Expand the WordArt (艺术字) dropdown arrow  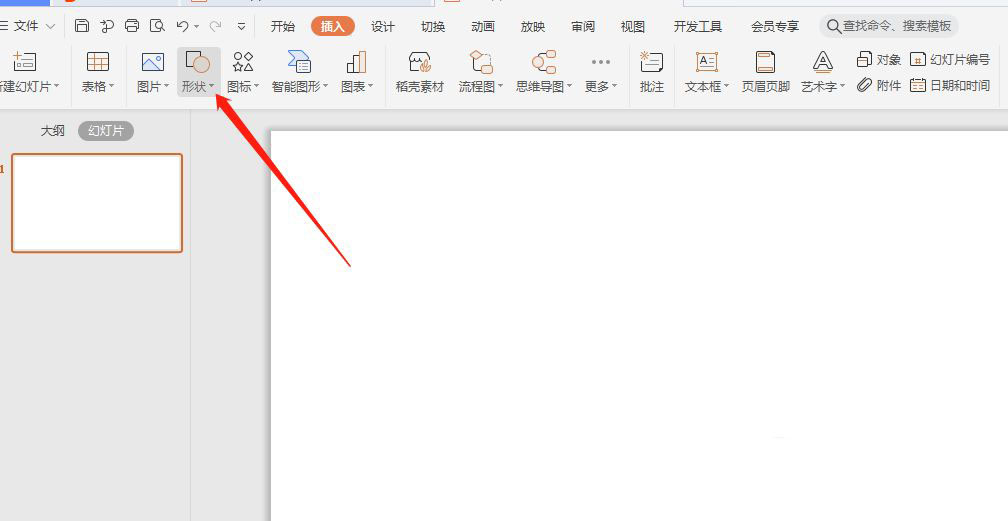point(842,86)
